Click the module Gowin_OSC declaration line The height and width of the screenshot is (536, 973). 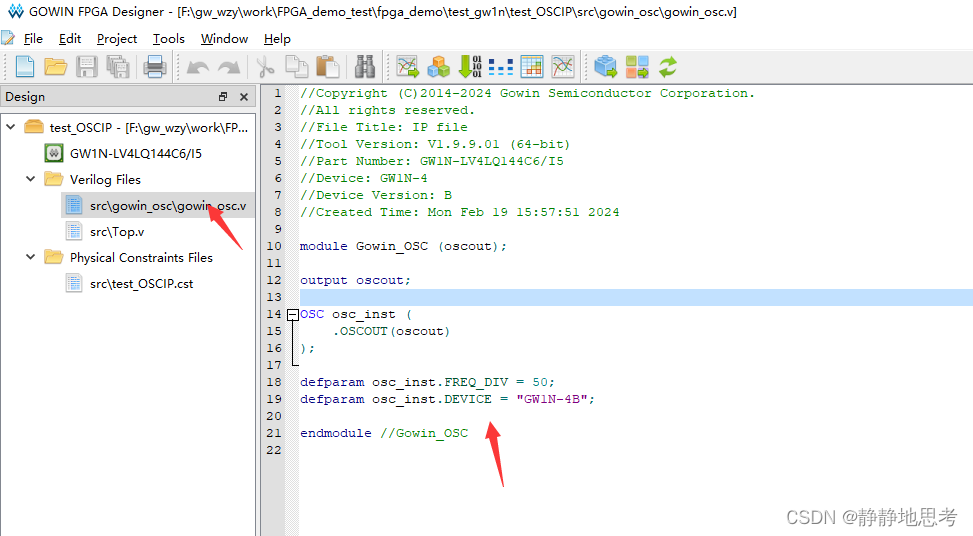(x=403, y=246)
